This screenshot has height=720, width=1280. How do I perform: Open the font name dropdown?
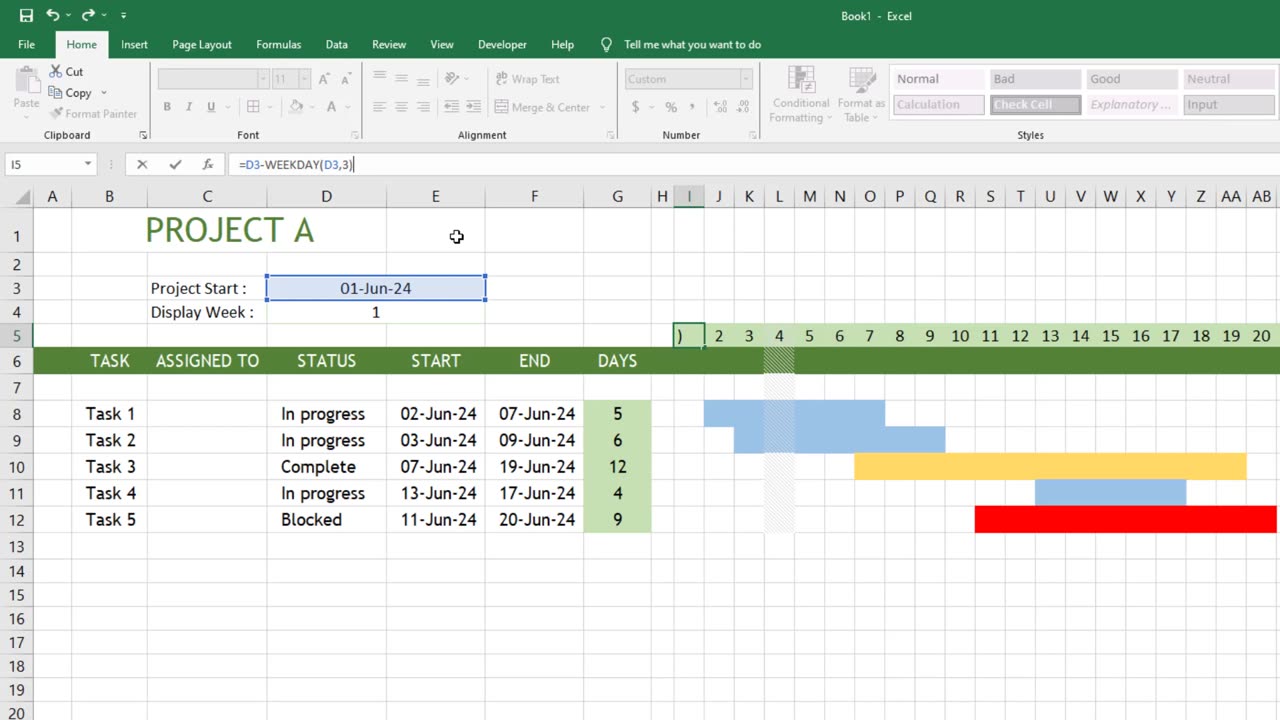pos(263,79)
